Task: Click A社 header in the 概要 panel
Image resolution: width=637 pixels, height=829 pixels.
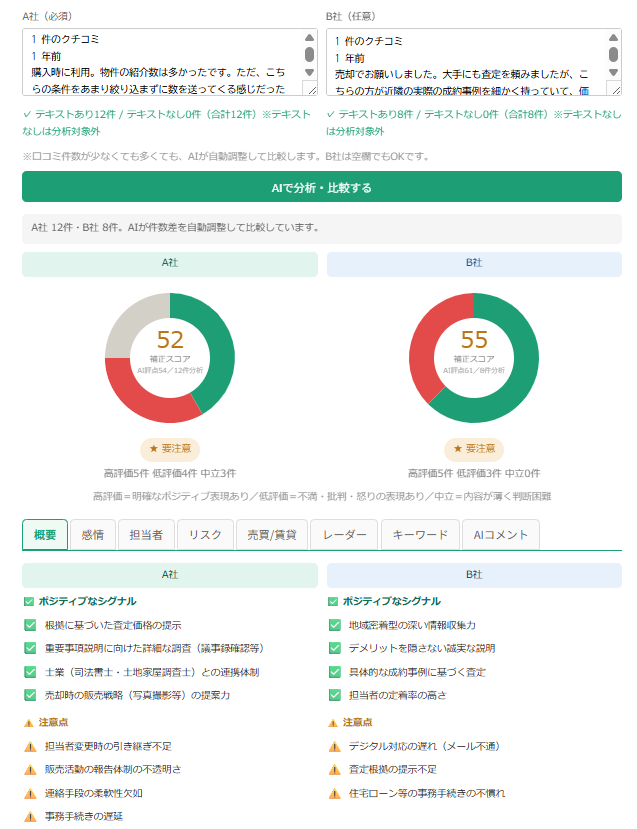Action: [170, 575]
